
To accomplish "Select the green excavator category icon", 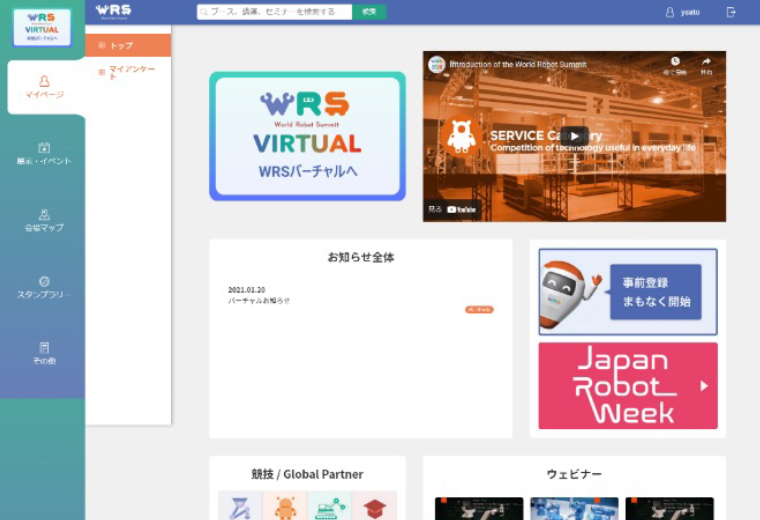I will coord(330,505).
